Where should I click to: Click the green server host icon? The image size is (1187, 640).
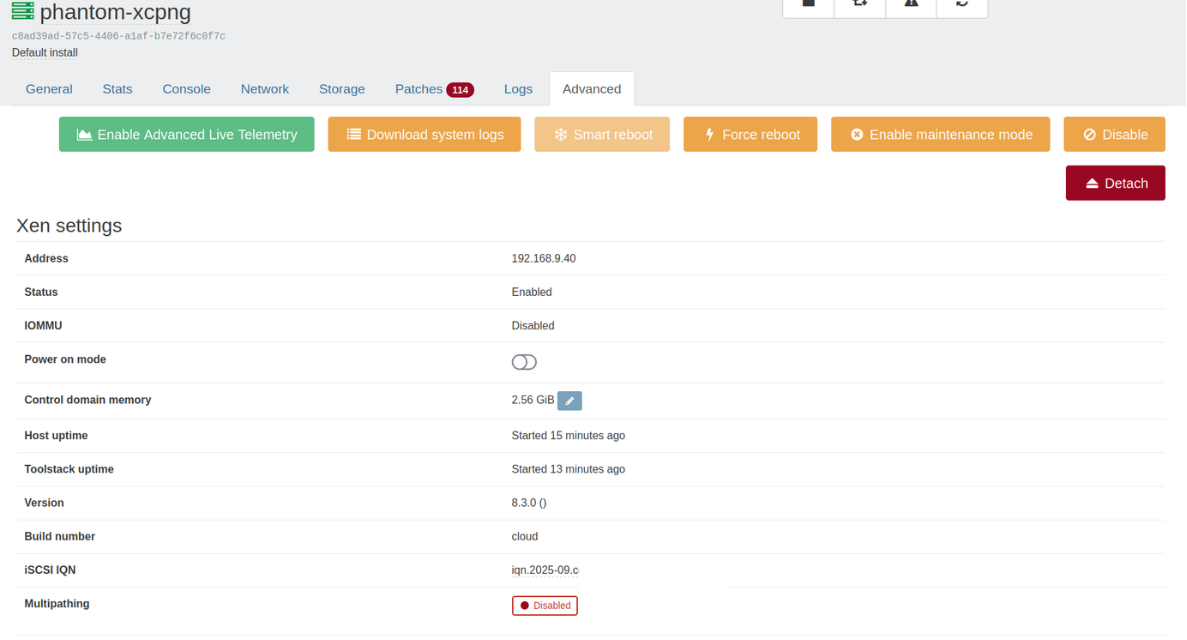[x=22, y=12]
